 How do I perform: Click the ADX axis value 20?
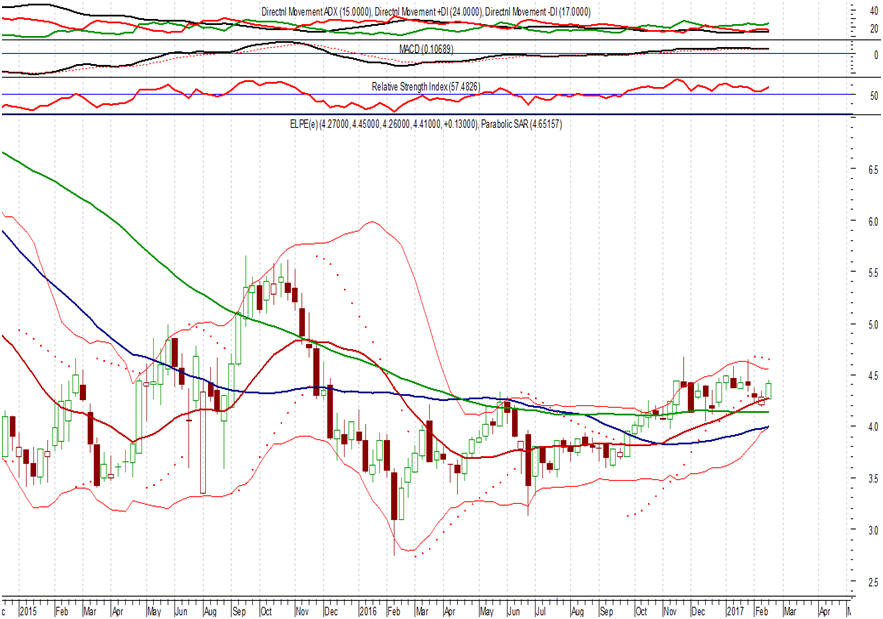coord(874,29)
